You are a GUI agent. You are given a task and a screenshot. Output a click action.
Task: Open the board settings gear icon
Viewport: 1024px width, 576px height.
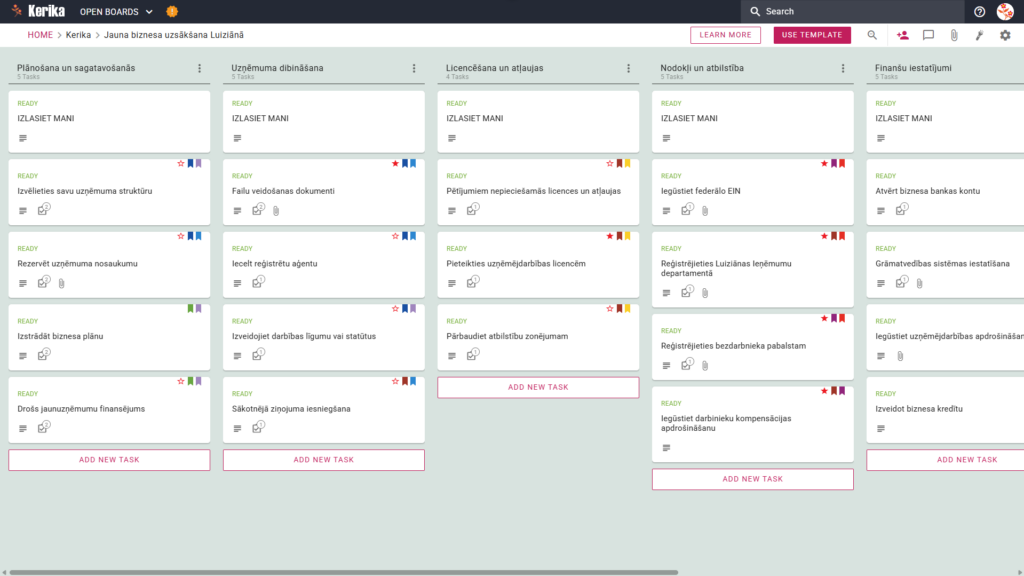click(x=1005, y=35)
